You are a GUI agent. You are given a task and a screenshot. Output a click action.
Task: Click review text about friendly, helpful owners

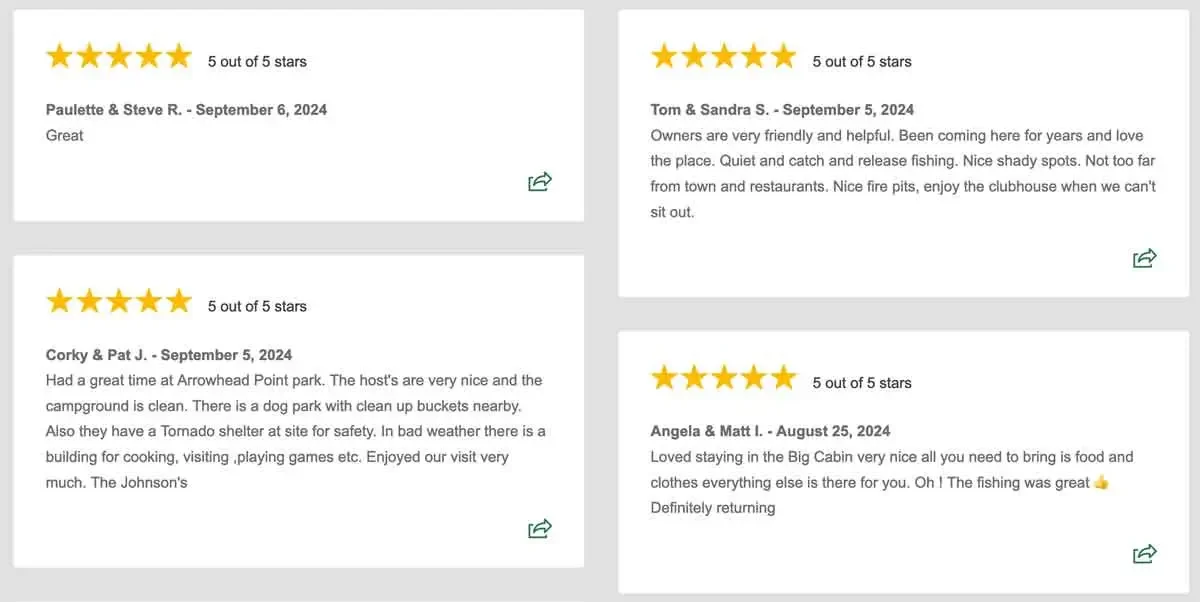tap(902, 174)
